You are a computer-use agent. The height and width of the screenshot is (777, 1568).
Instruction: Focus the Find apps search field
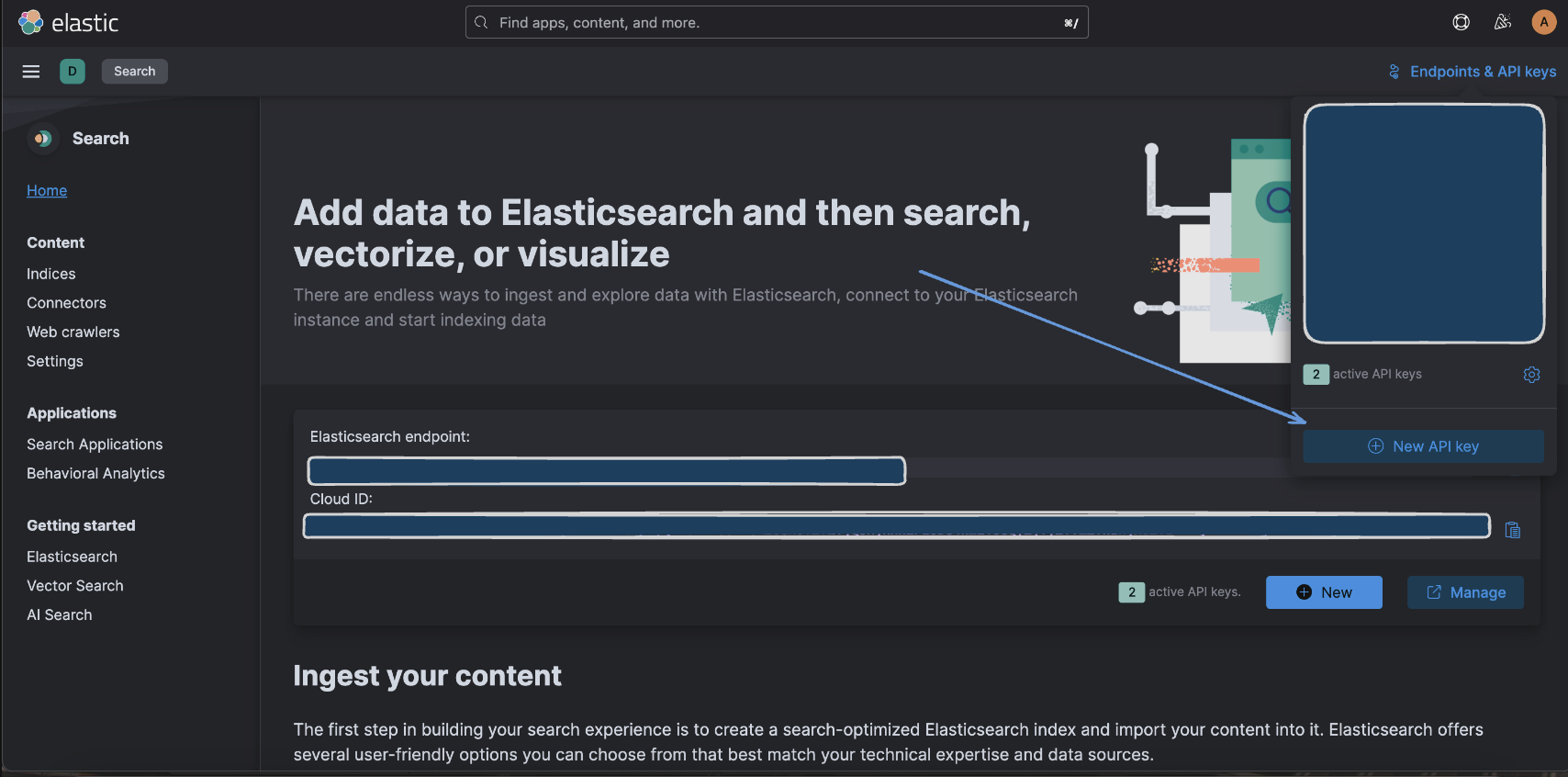(x=777, y=22)
